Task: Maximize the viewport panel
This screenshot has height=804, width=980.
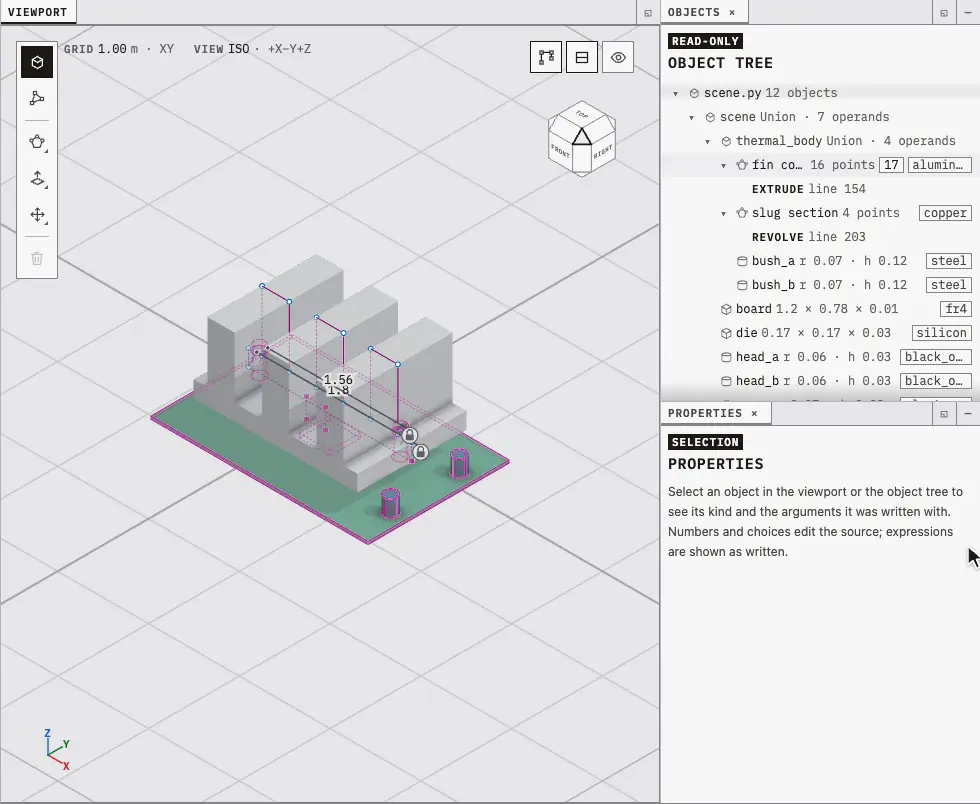Action: pyautogui.click(x=648, y=13)
